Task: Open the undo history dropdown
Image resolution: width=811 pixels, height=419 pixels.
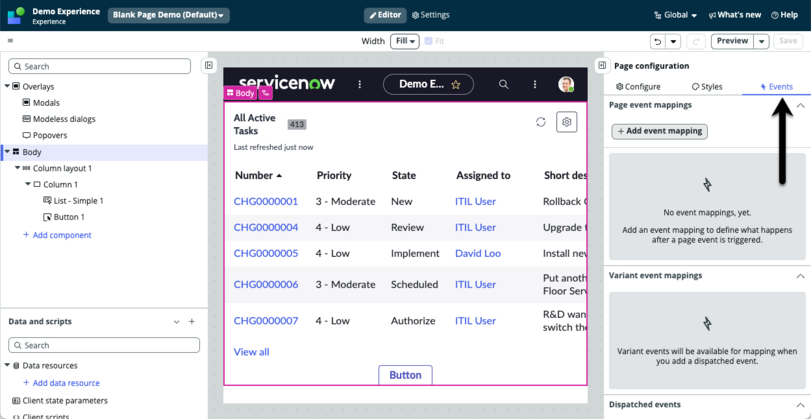Action: coord(673,41)
